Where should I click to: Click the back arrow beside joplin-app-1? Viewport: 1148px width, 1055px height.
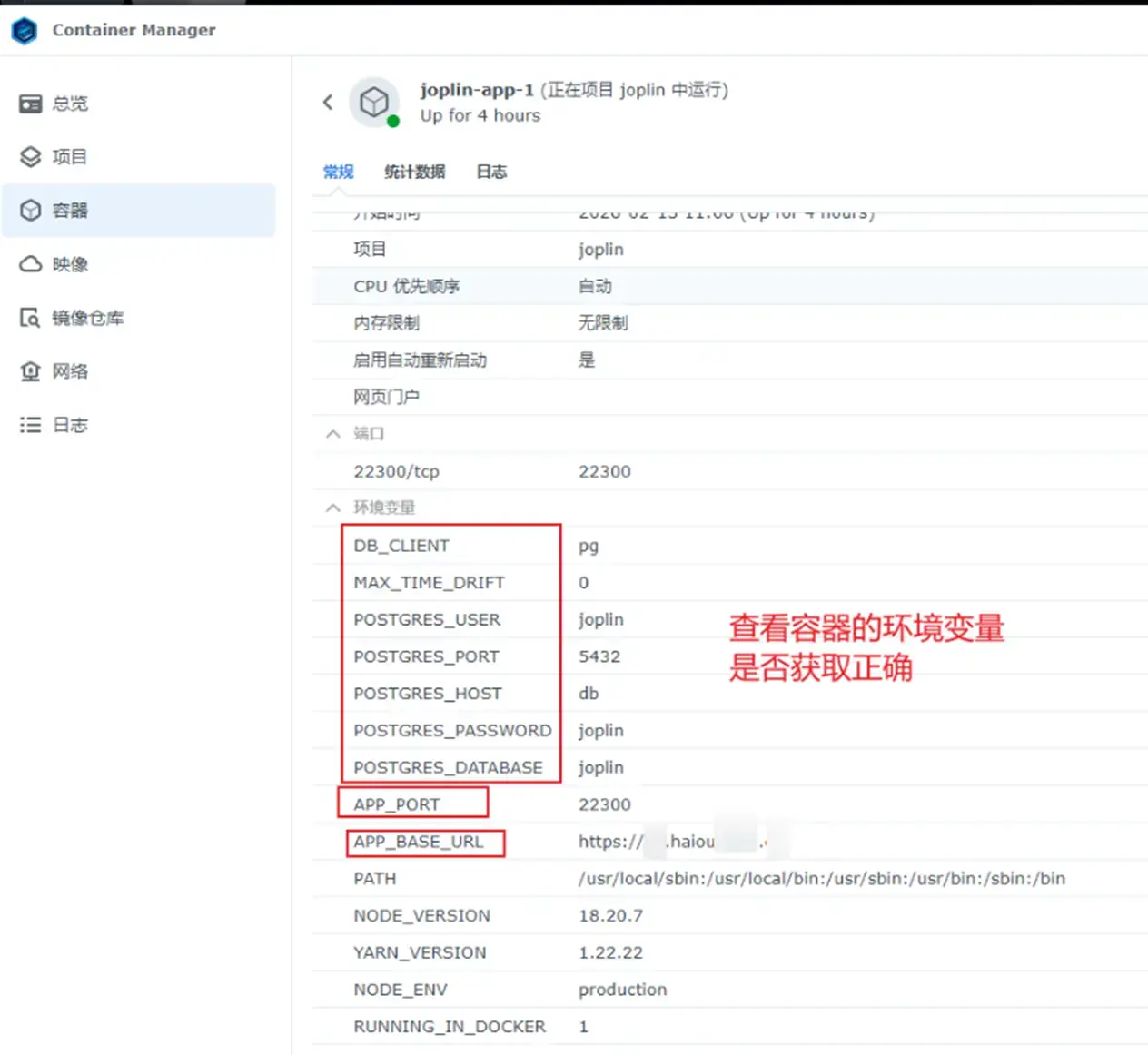[x=328, y=103]
